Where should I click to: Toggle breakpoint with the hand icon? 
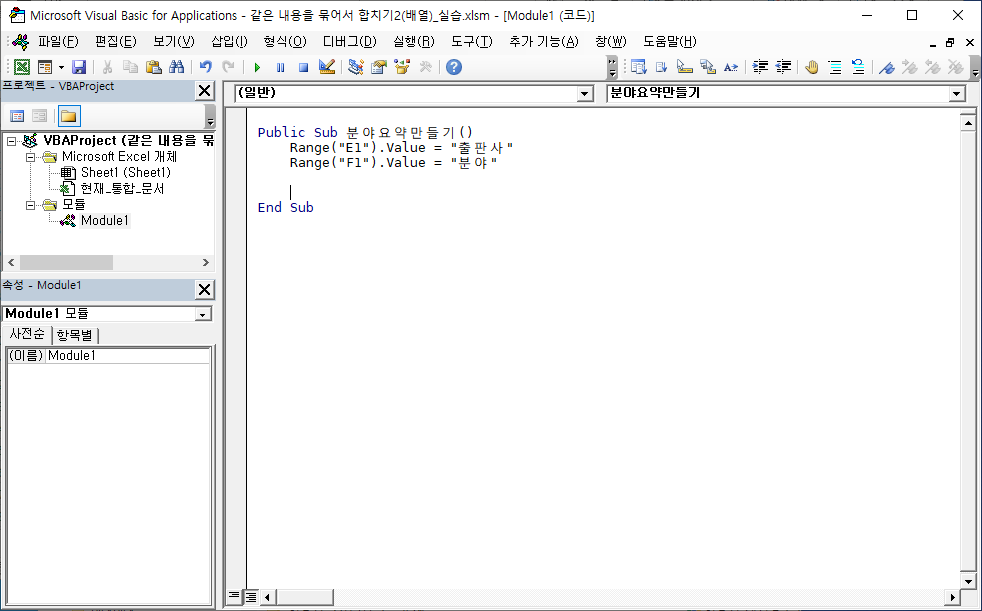coord(812,67)
